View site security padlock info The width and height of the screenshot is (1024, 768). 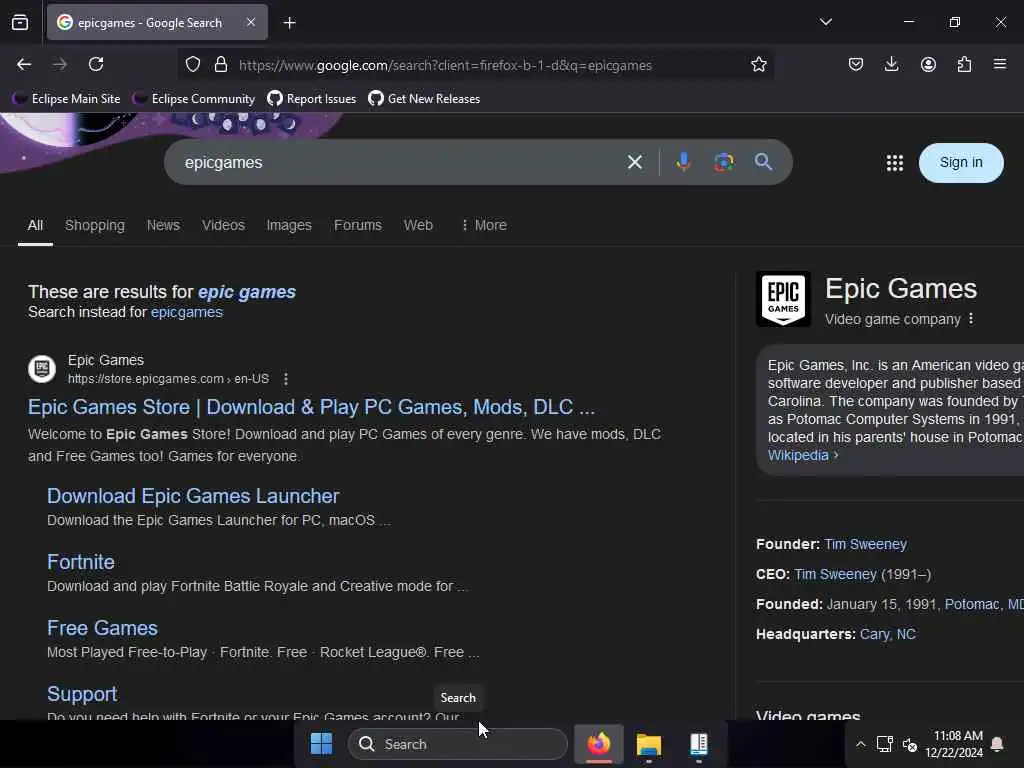coord(221,65)
